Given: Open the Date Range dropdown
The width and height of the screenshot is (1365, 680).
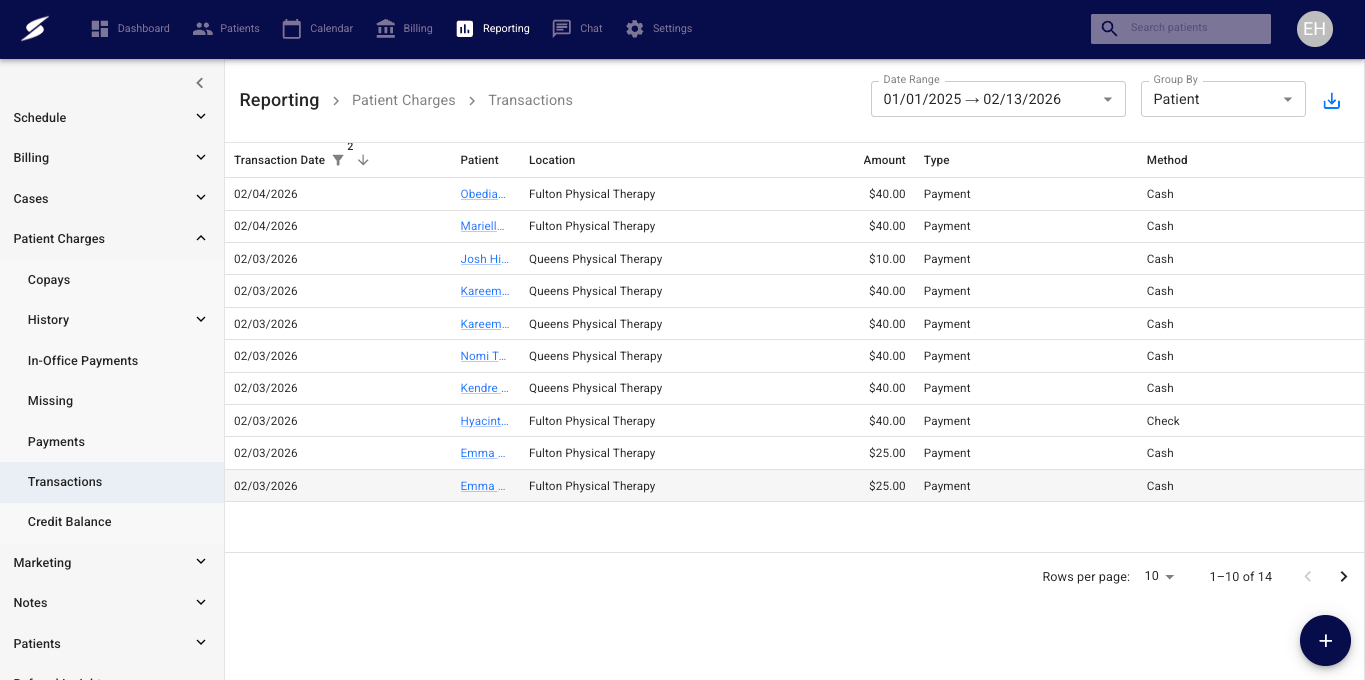Looking at the screenshot, I should [997, 100].
